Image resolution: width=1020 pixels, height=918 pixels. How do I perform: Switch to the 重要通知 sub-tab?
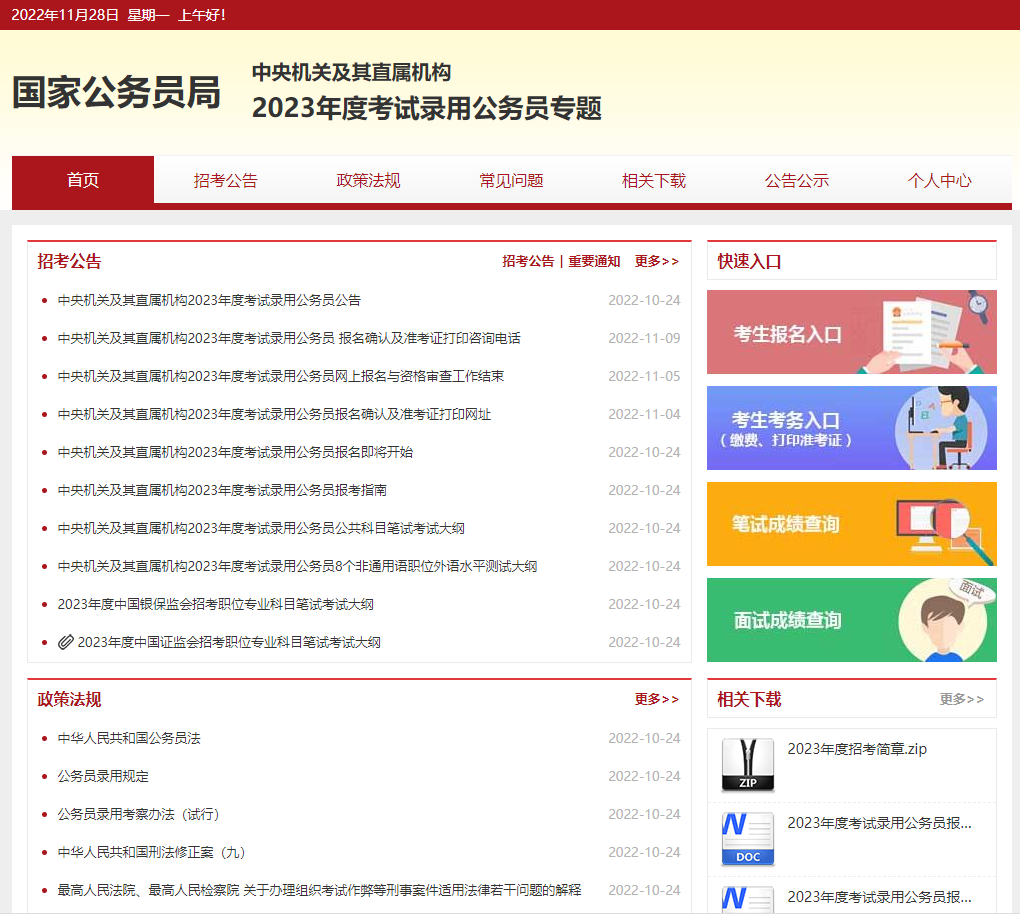pos(594,261)
